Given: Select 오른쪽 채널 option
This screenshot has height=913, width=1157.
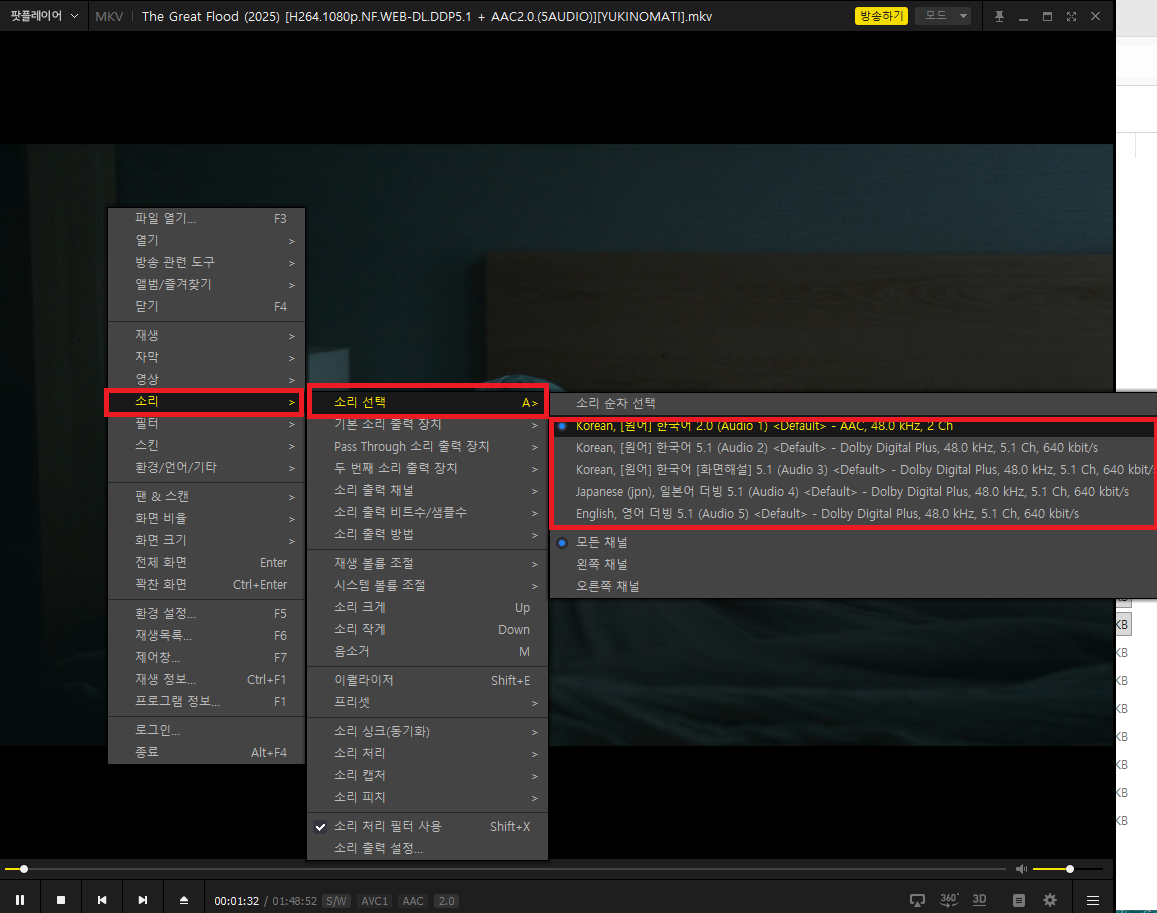Looking at the screenshot, I should [x=853, y=587].
